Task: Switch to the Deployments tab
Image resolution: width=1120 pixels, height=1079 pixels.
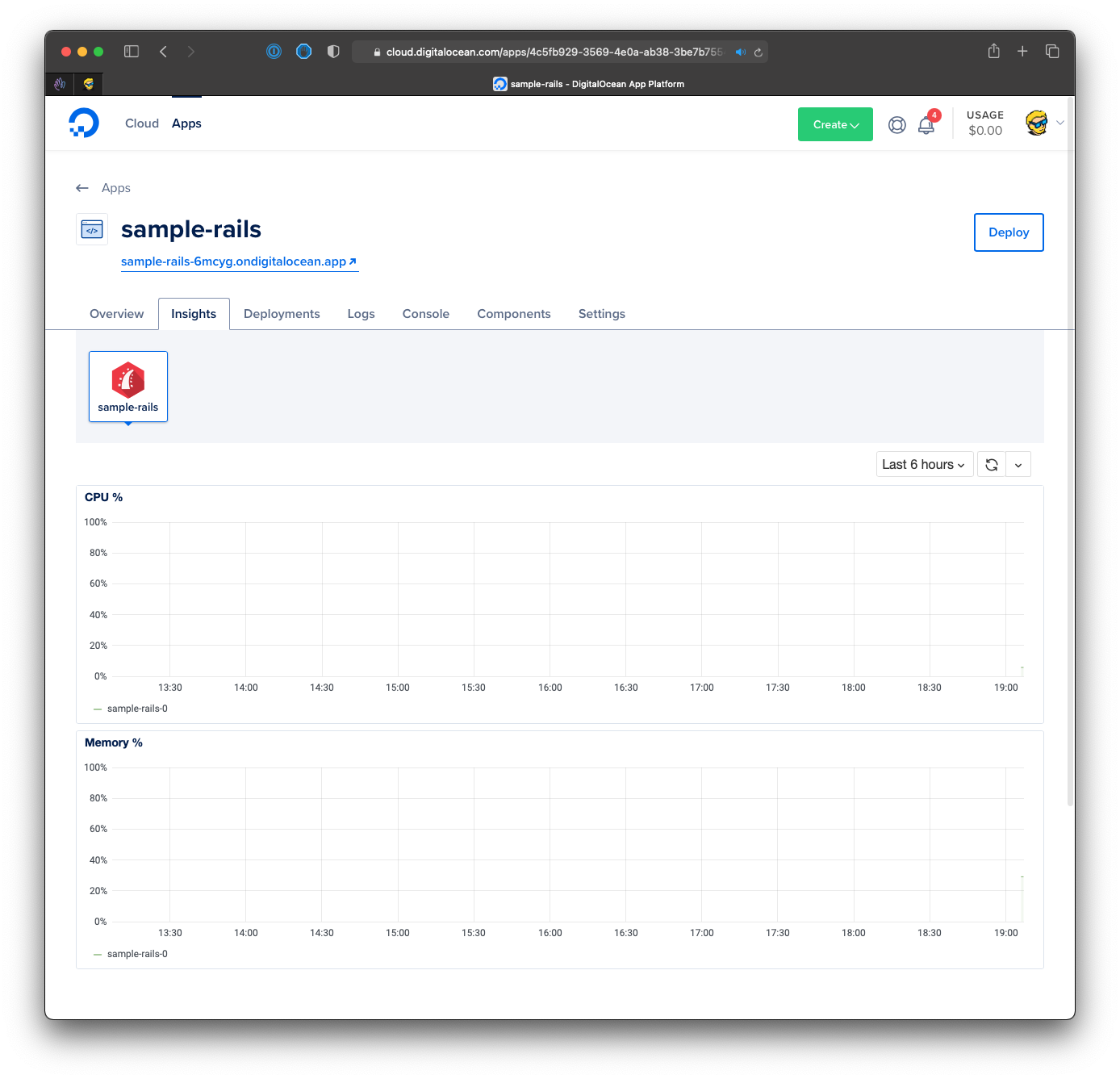Action: tap(282, 314)
